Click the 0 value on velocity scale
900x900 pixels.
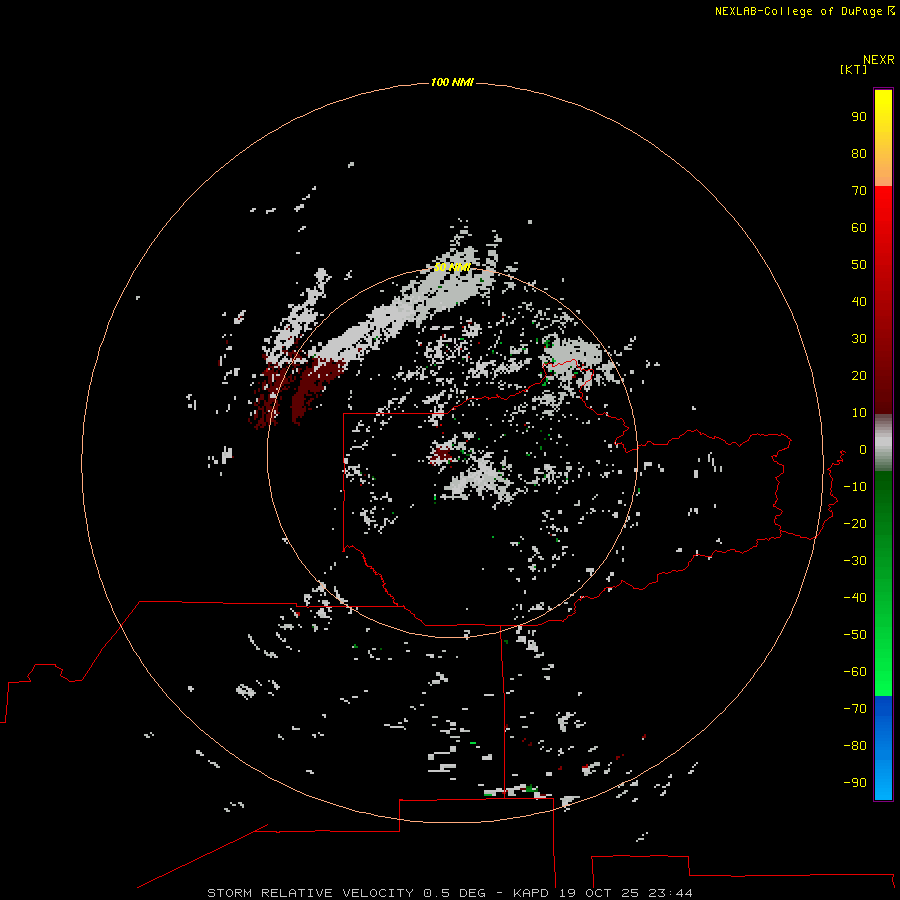(863, 450)
